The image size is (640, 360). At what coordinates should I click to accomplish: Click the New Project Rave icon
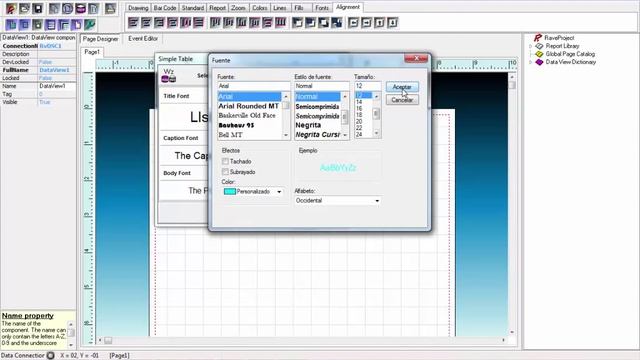tap(11, 8)
